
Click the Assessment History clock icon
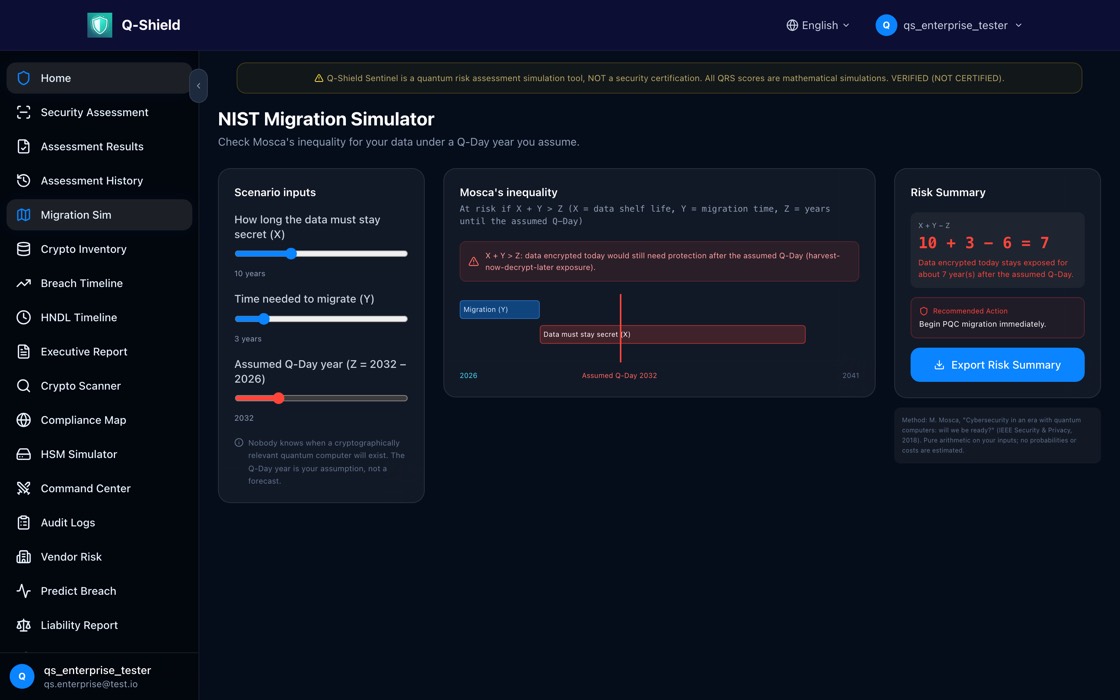pos(24,181)
